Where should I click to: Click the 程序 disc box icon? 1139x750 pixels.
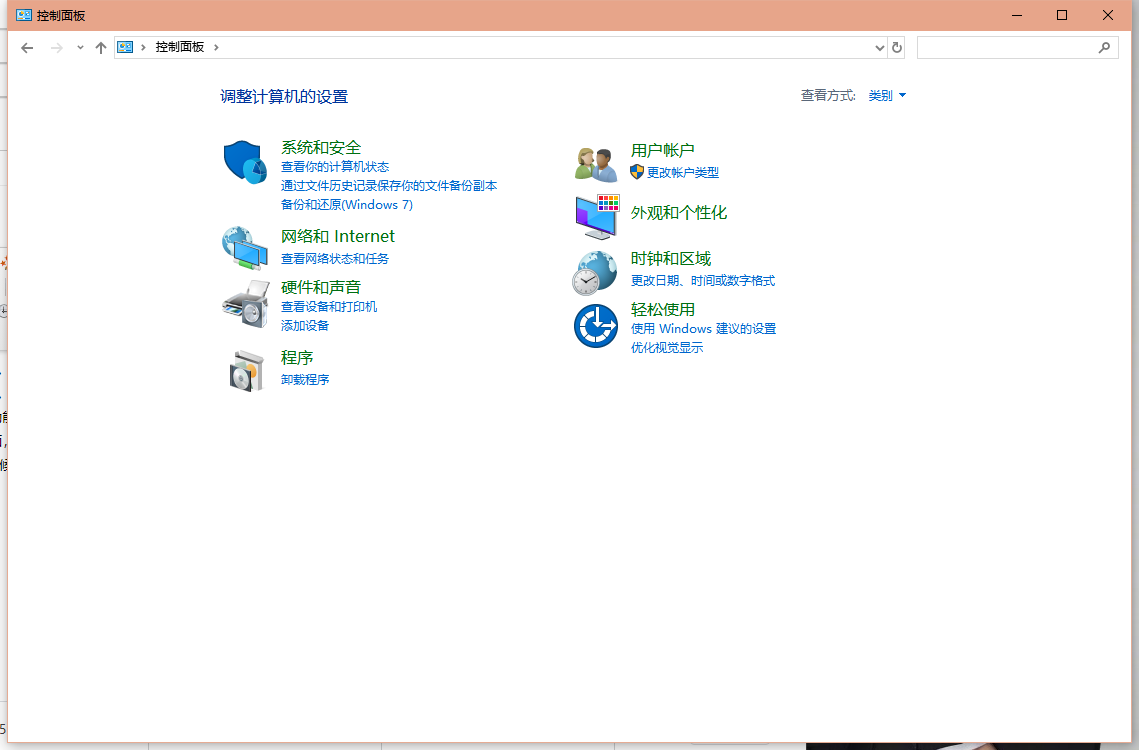246,371
